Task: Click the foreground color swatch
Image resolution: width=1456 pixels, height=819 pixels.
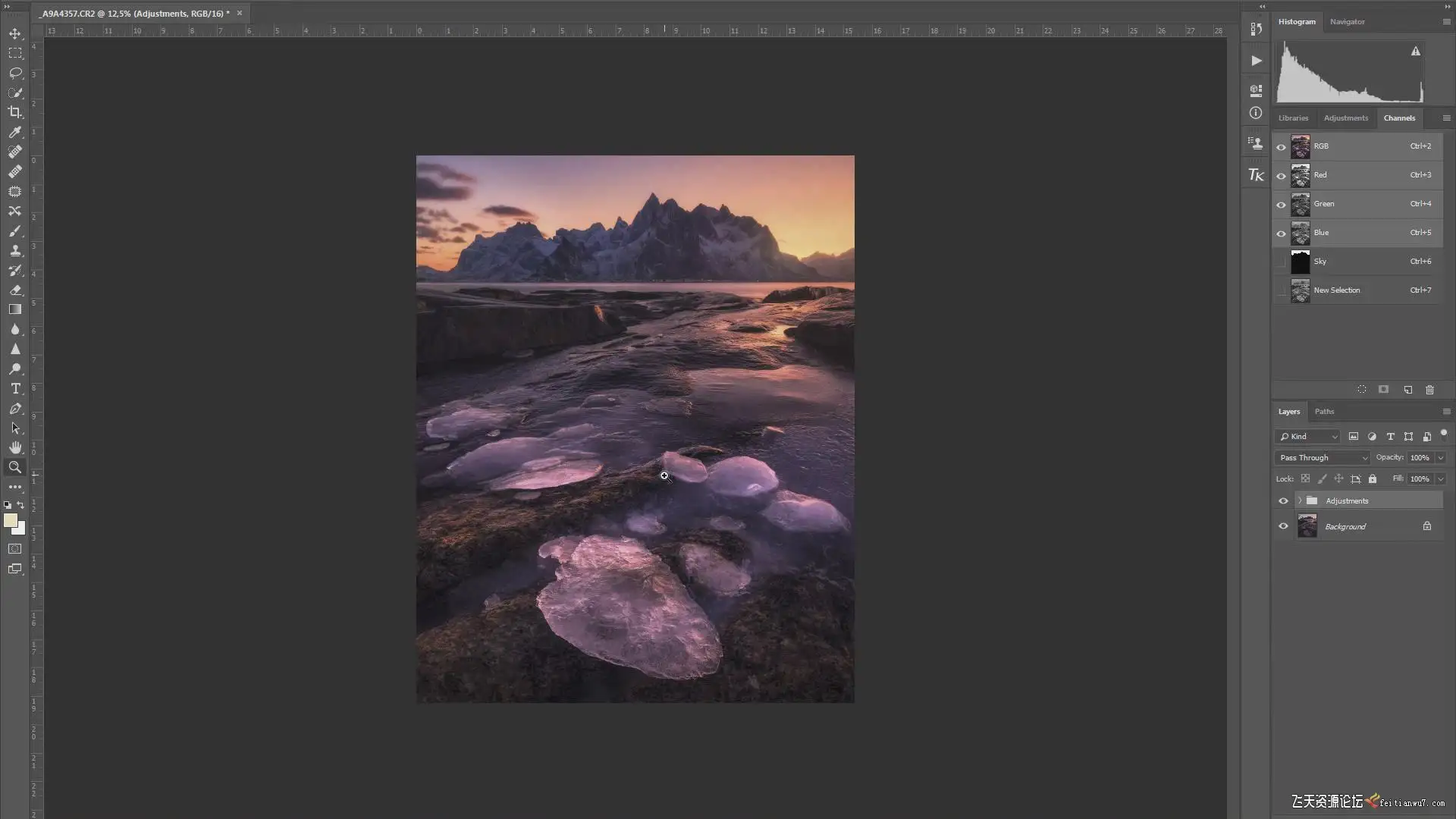Action: (x=10, y=520)
